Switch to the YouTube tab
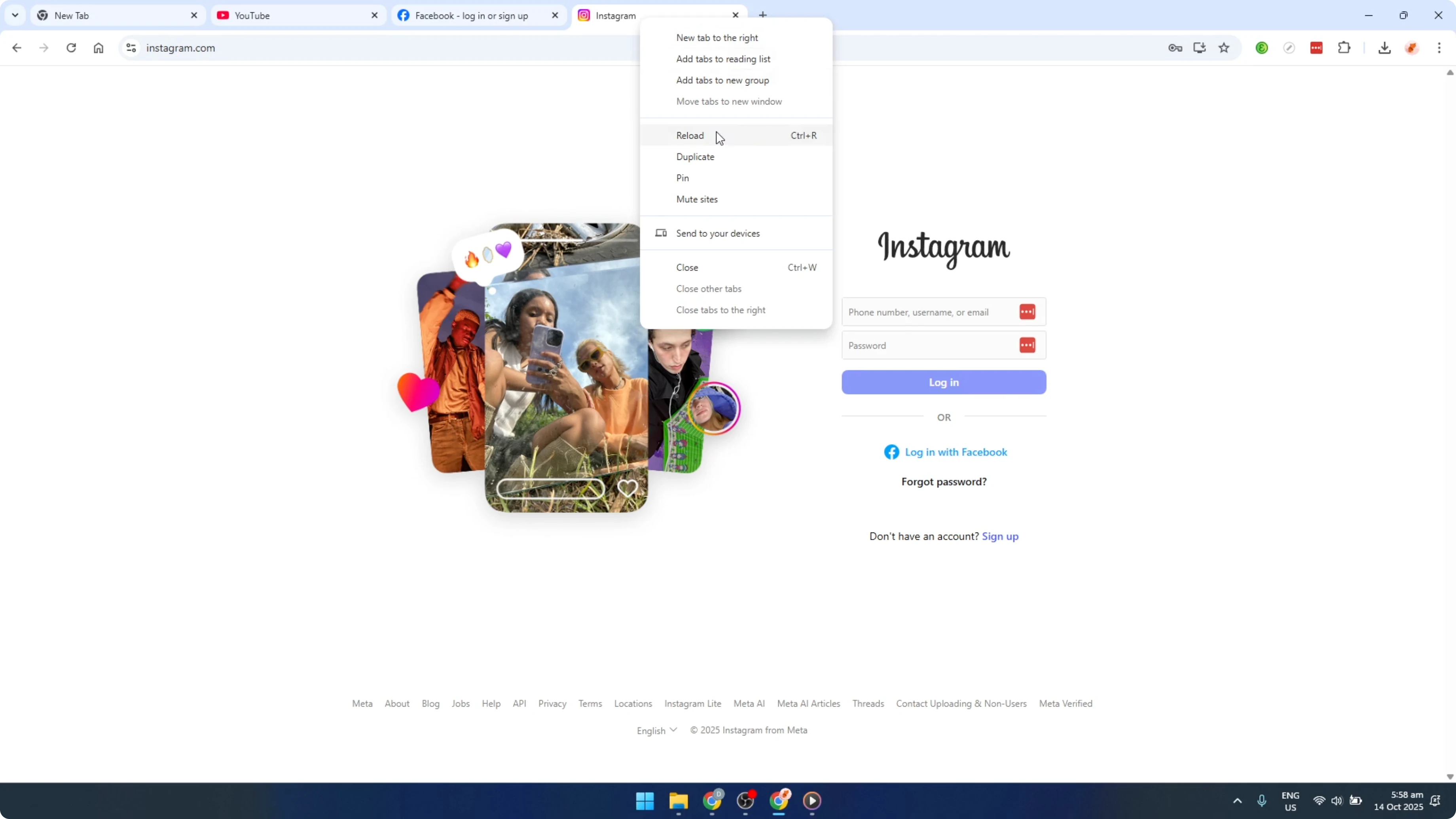This screenshot has height=819, width=1456. 298,15
